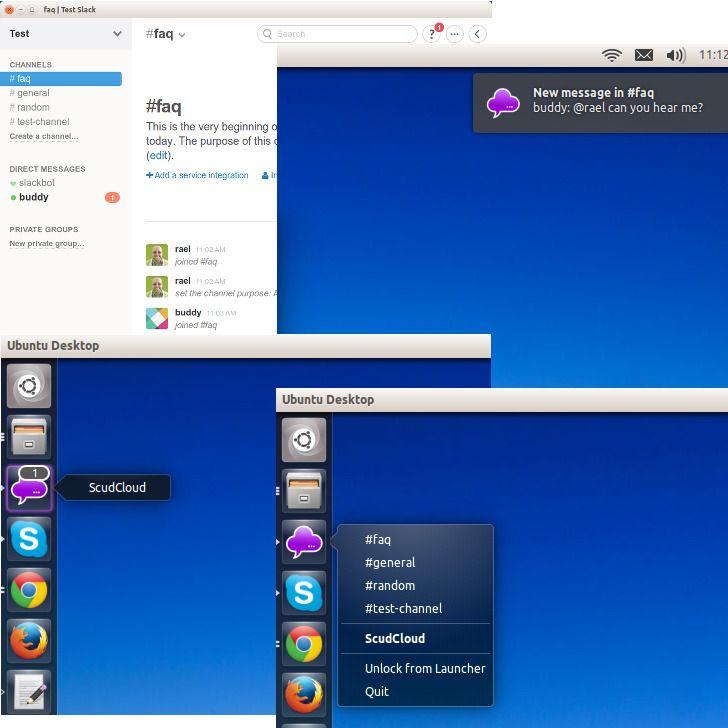Viewport: 728px width, 728px height.
Task: Open Files cabinet in left desktop launcher
Action: click(x=29, y=436)
